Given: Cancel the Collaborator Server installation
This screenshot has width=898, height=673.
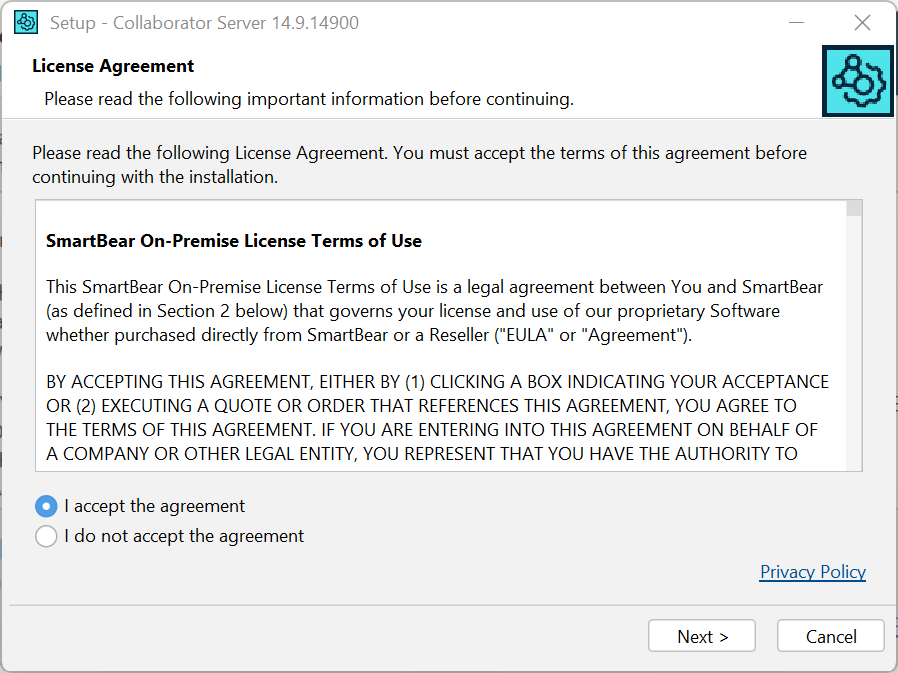Looking at the screenshot, I should pyautogui.click(x=830, y=636).
